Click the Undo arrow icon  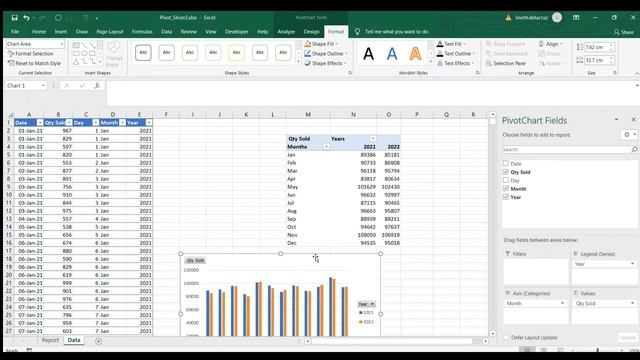click(27, 18)
